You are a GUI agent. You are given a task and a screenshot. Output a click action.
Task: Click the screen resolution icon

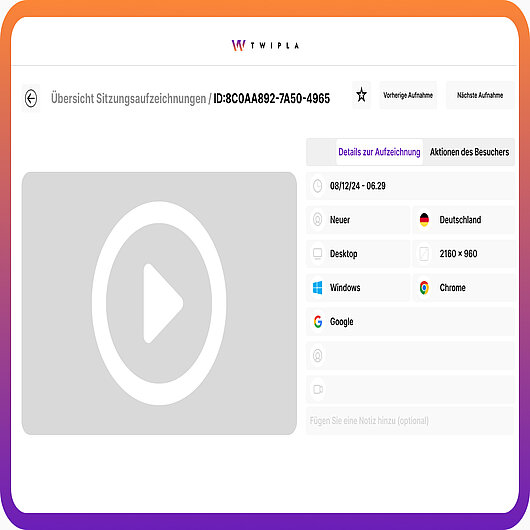[x=424, y=254]
